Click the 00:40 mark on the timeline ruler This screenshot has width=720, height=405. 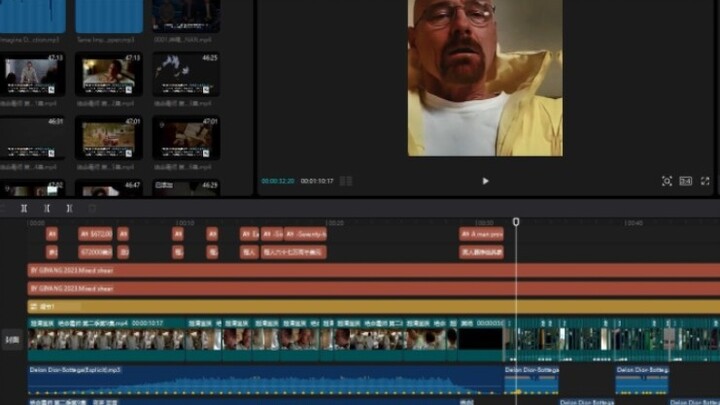(x=633, y=223)
